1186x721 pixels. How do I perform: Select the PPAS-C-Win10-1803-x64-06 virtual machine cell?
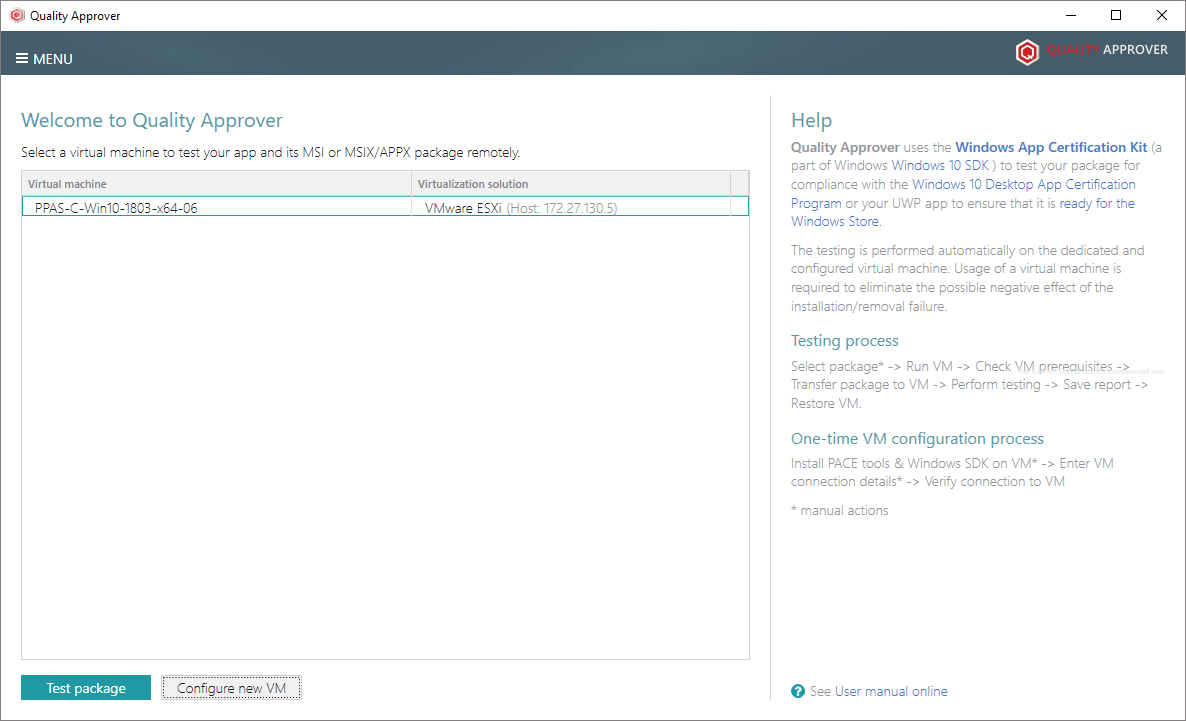coord(216,207)
